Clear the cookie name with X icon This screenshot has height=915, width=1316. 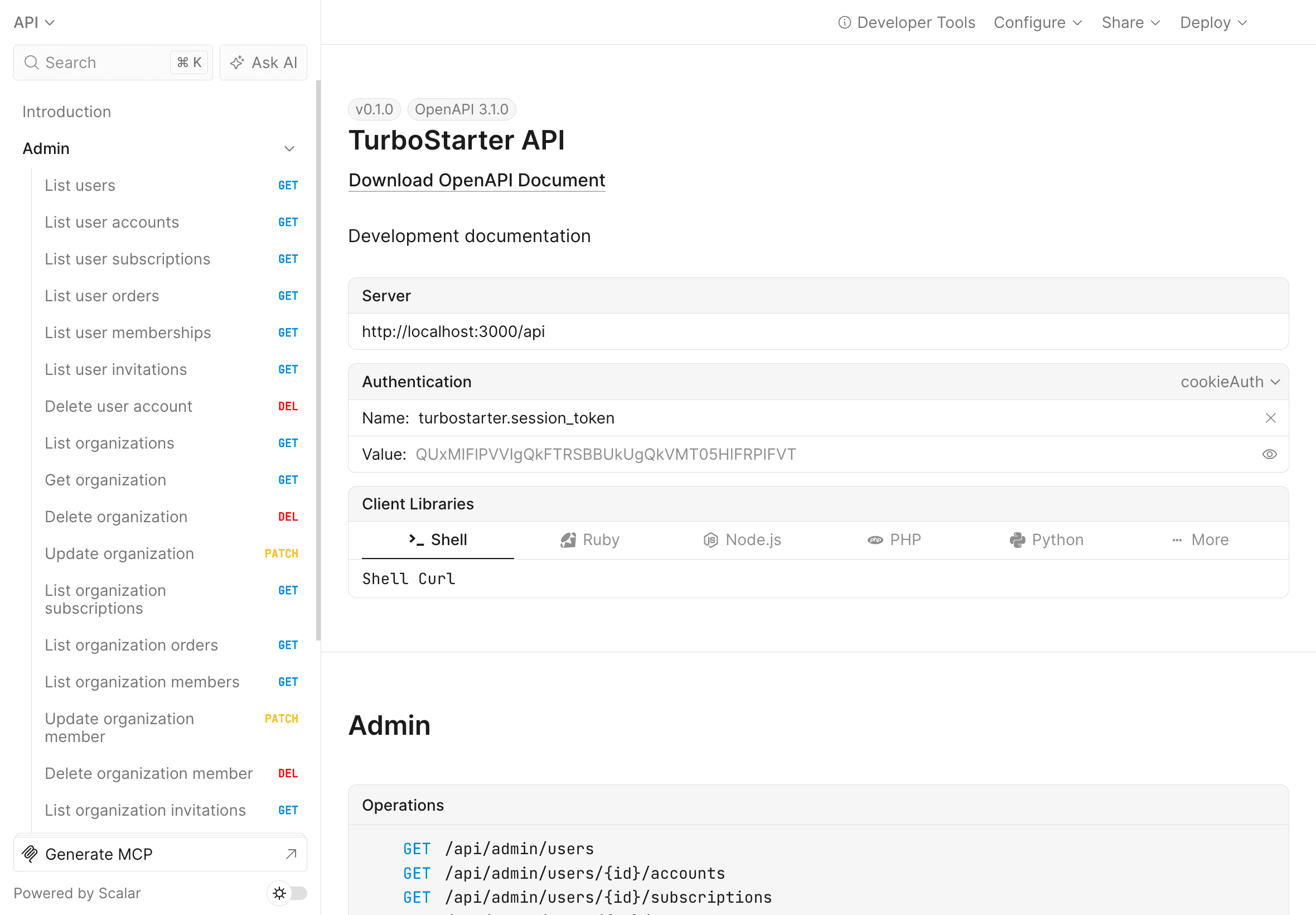pyautogui.click(x=1271, y=418)
